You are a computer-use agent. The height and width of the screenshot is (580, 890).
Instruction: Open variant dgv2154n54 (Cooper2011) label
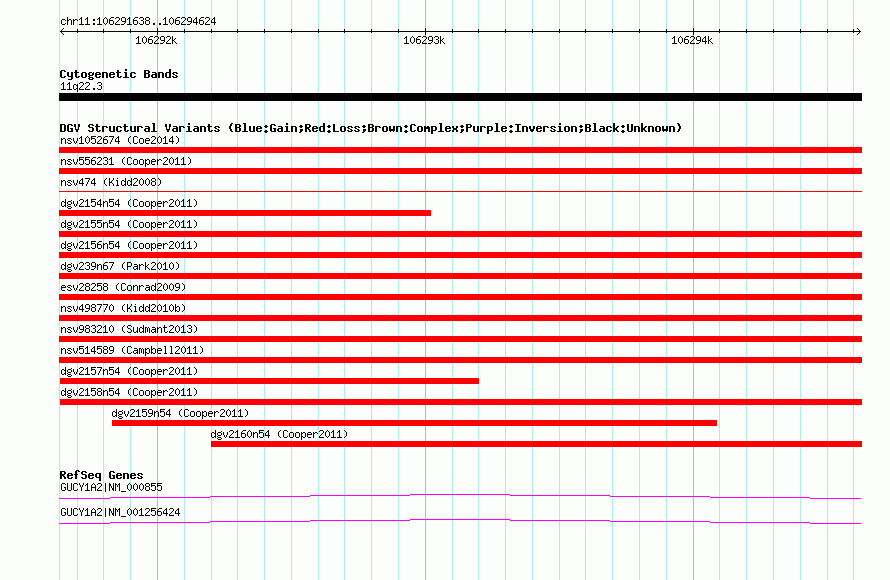pos(129,203)
